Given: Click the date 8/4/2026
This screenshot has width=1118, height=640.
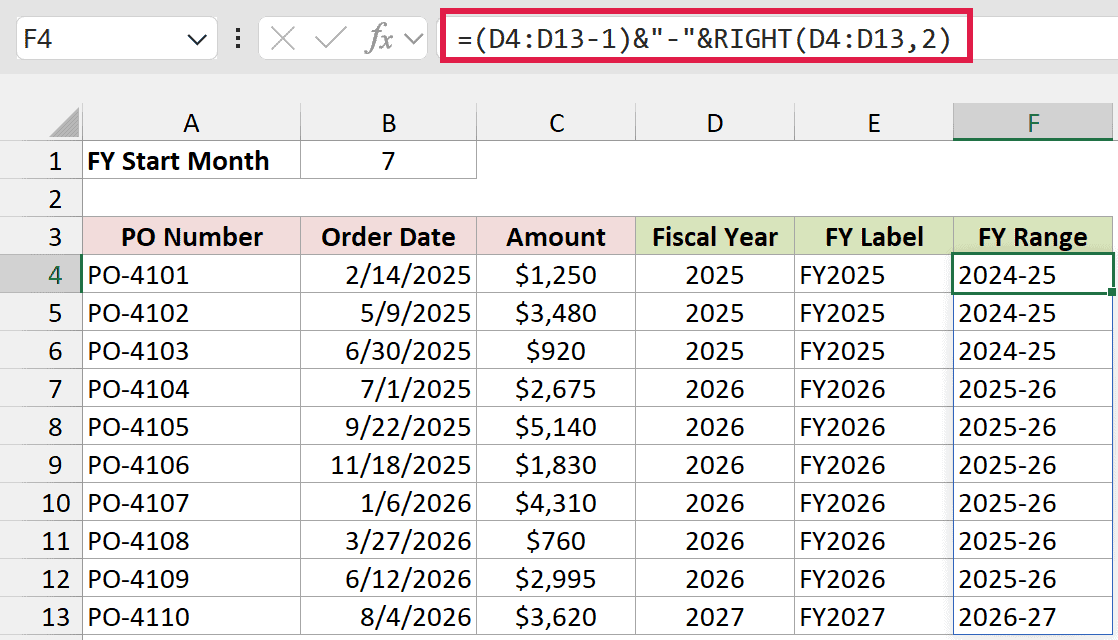Looking at the screenshot, I should 389,616.
